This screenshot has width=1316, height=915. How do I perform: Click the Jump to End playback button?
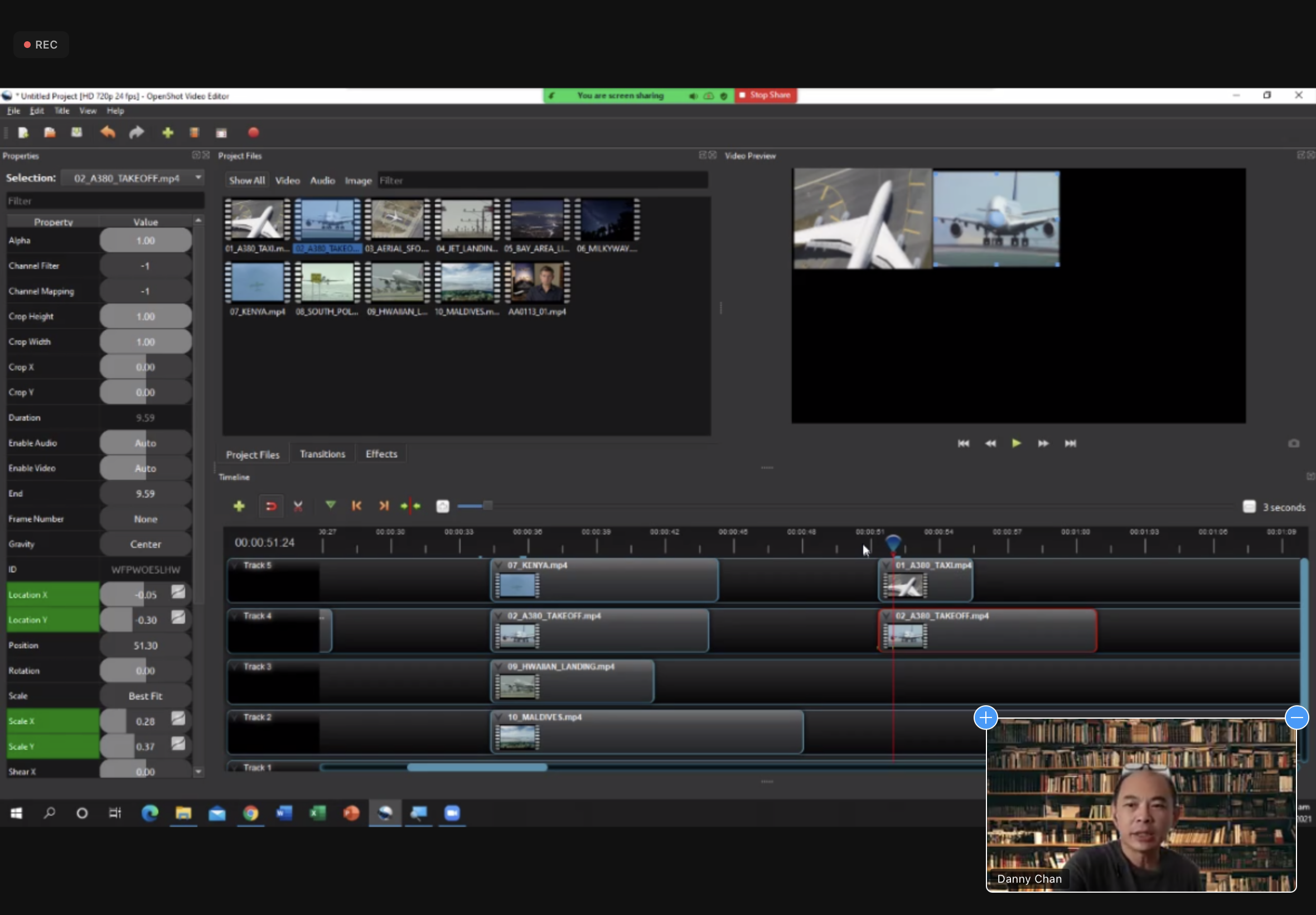click(1070, 444)
